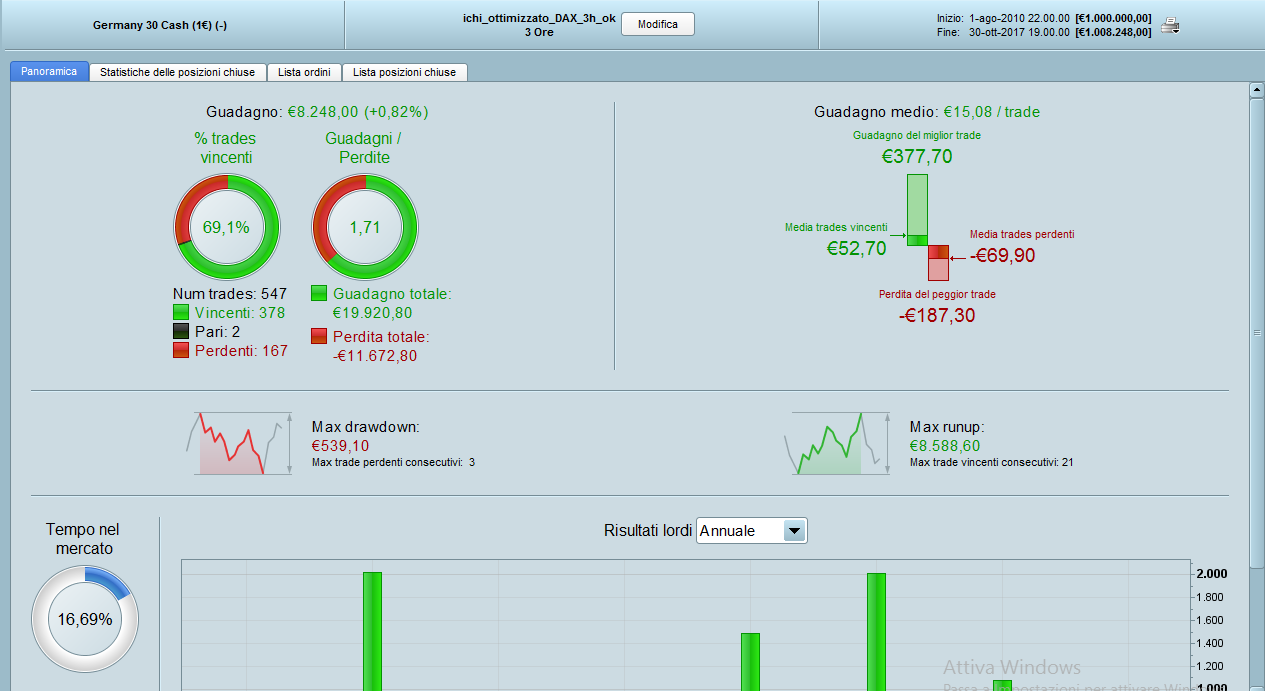Click the Guadagno totale amount €19.920,80
The image size is (1265, 691).
click(x=372, y=312)
